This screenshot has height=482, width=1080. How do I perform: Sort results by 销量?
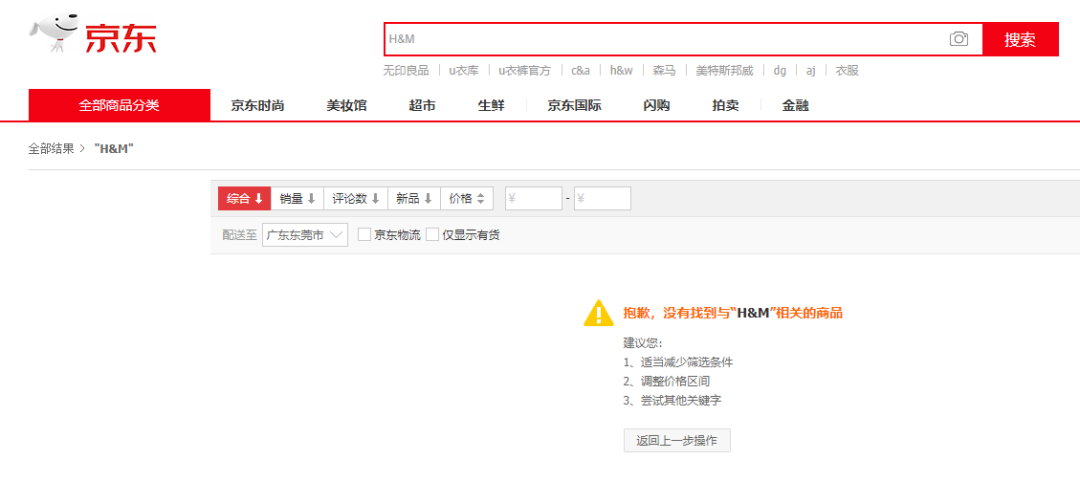coord(297,198)
